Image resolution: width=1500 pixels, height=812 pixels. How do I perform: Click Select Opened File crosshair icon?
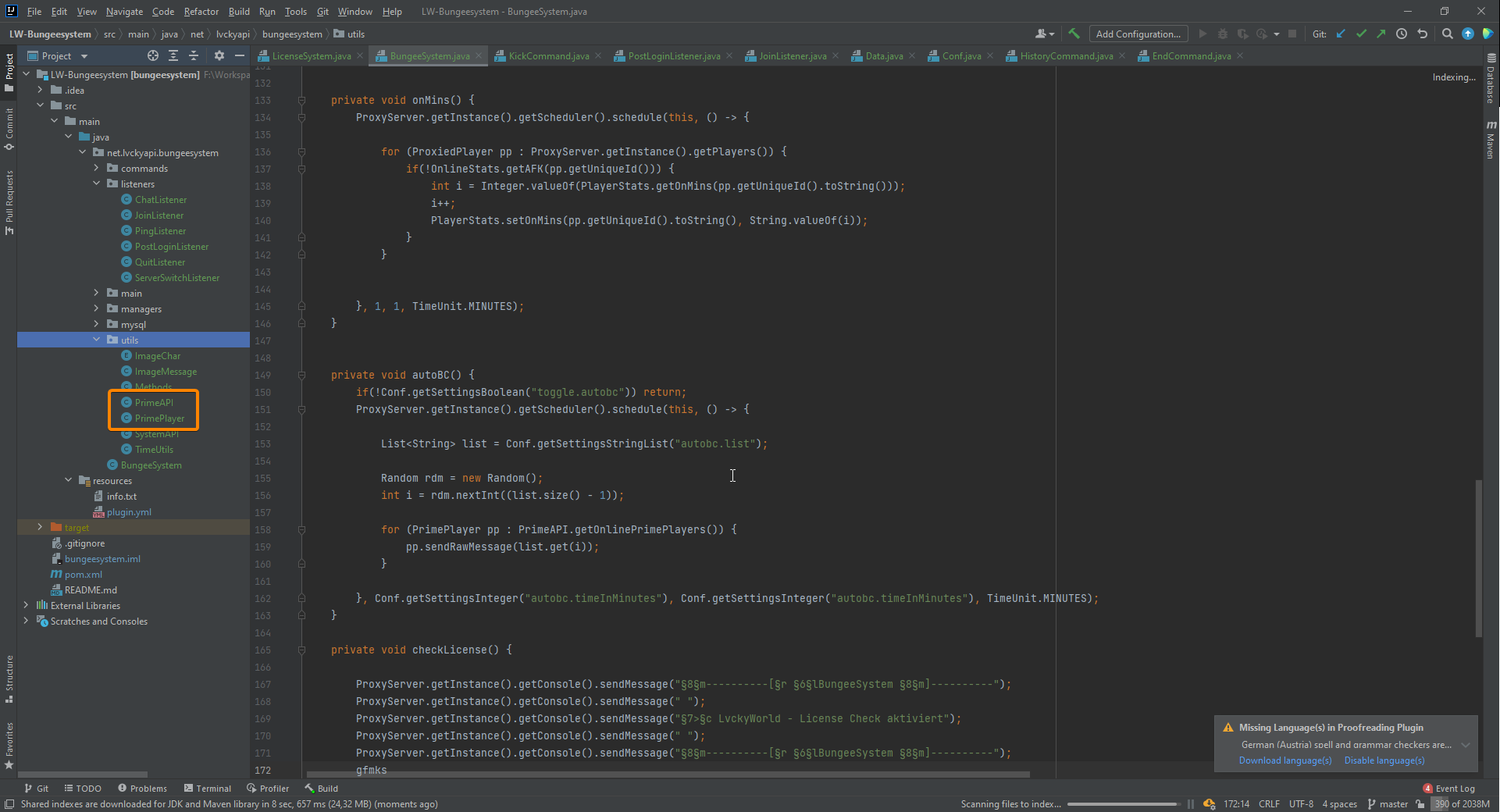tap(153, 55)
